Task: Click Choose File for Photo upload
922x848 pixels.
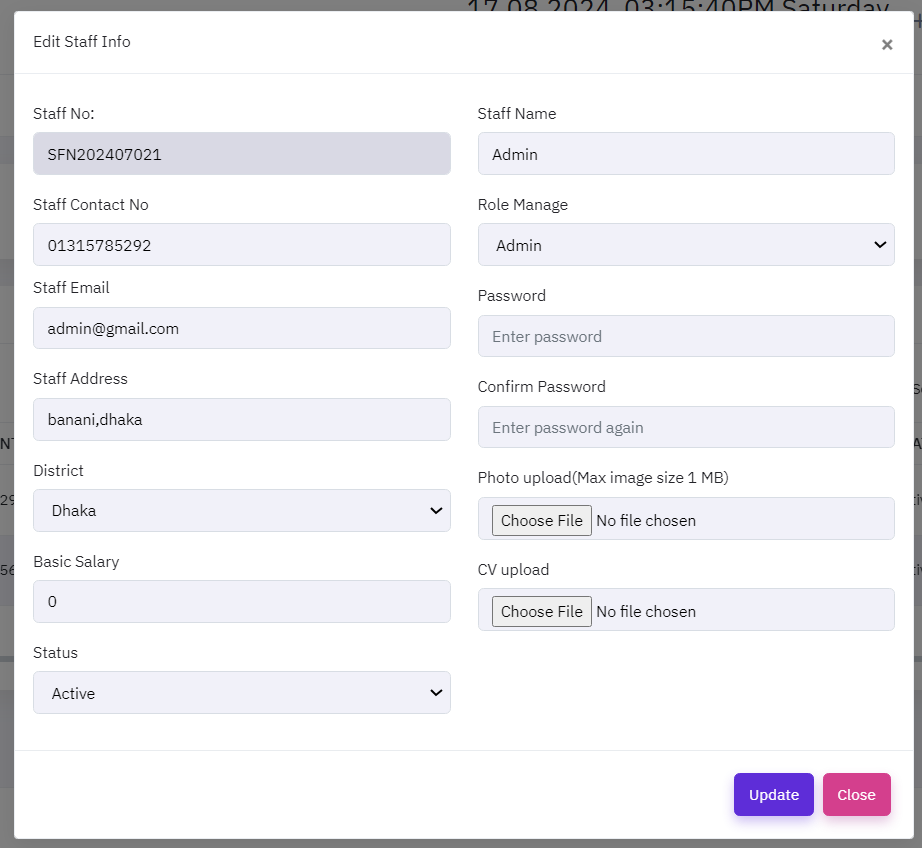Action: tap(541, 520)
